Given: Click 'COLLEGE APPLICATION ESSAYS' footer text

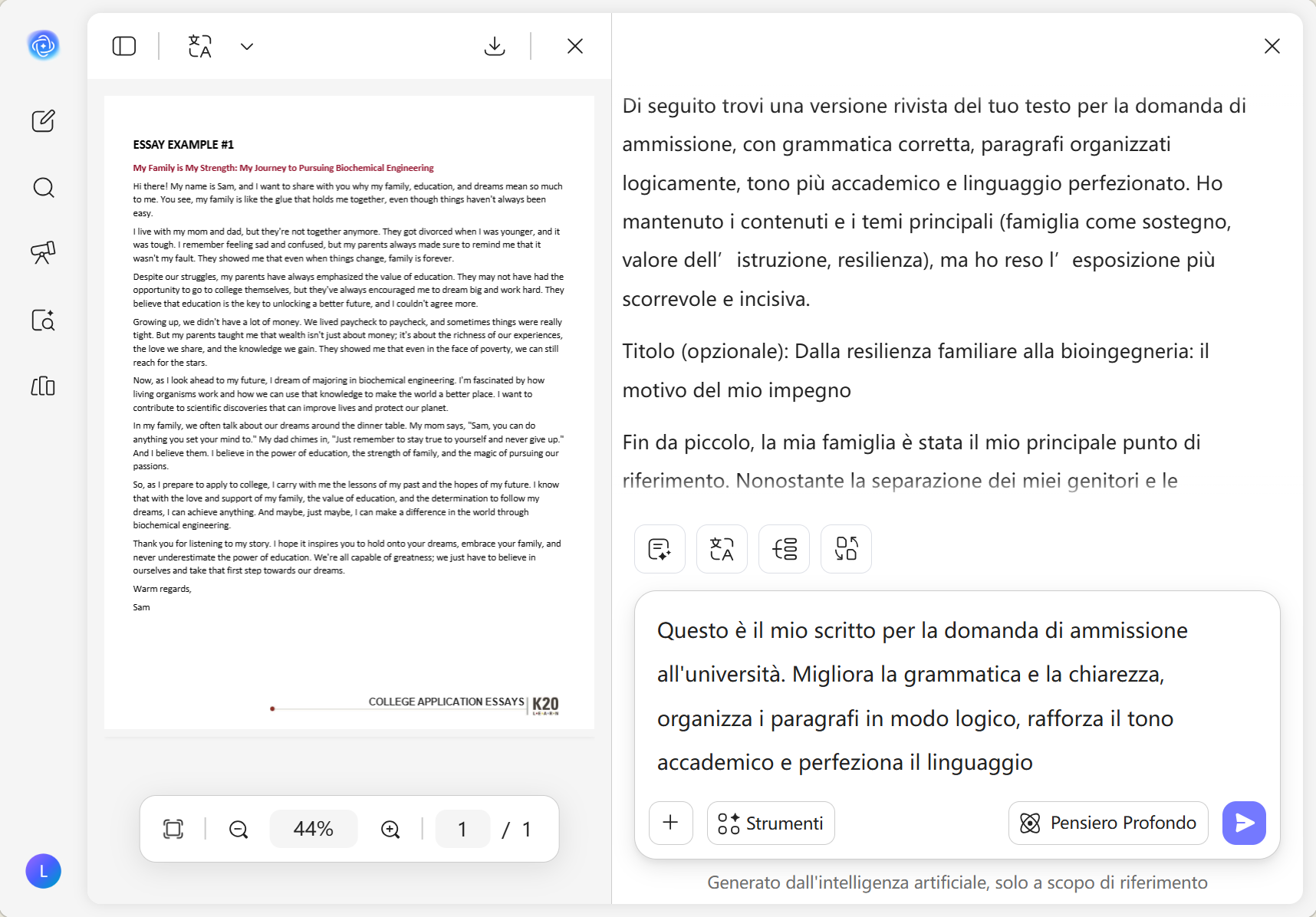Looking at the screenshot, I should click(x=446, y=702).
